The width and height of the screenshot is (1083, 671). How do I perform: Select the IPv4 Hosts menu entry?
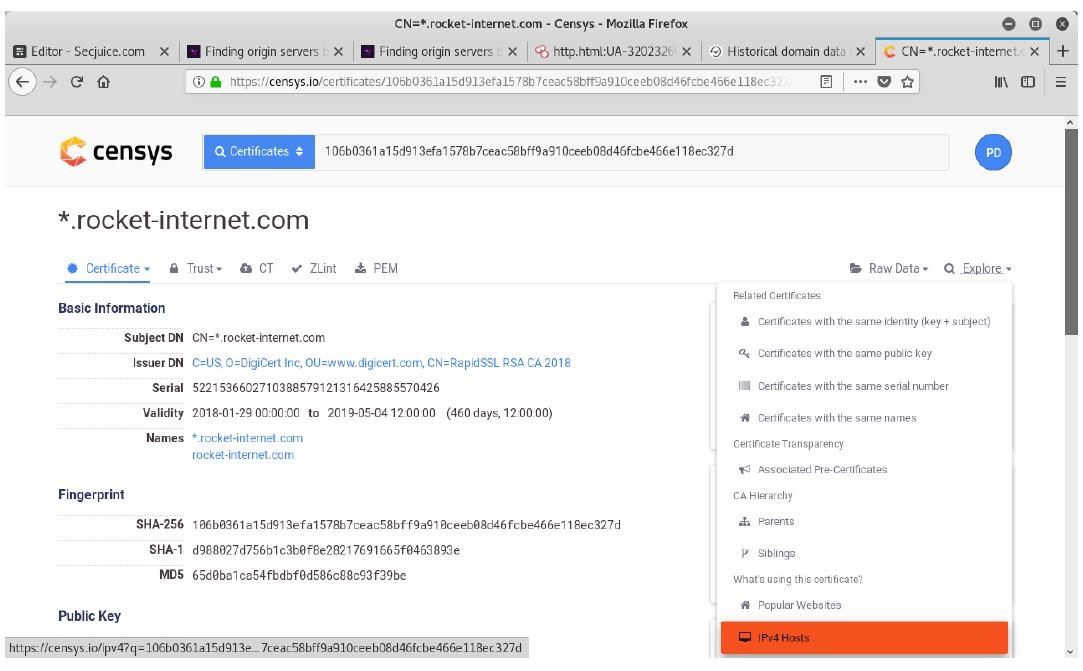tap(865, 637)
